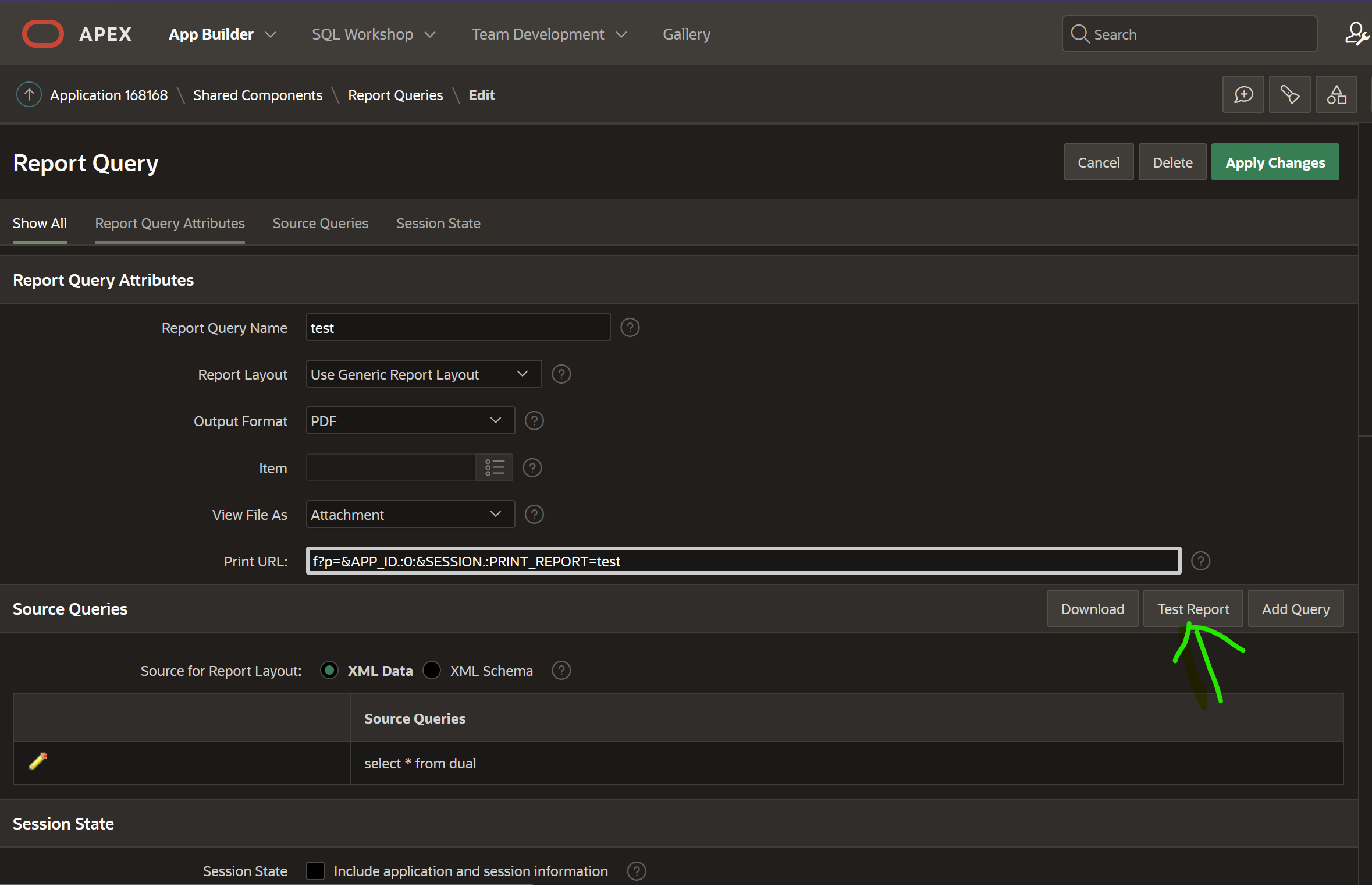Click the Test Report button
The image size is (1372, 886).
[x=1192, y=608]
